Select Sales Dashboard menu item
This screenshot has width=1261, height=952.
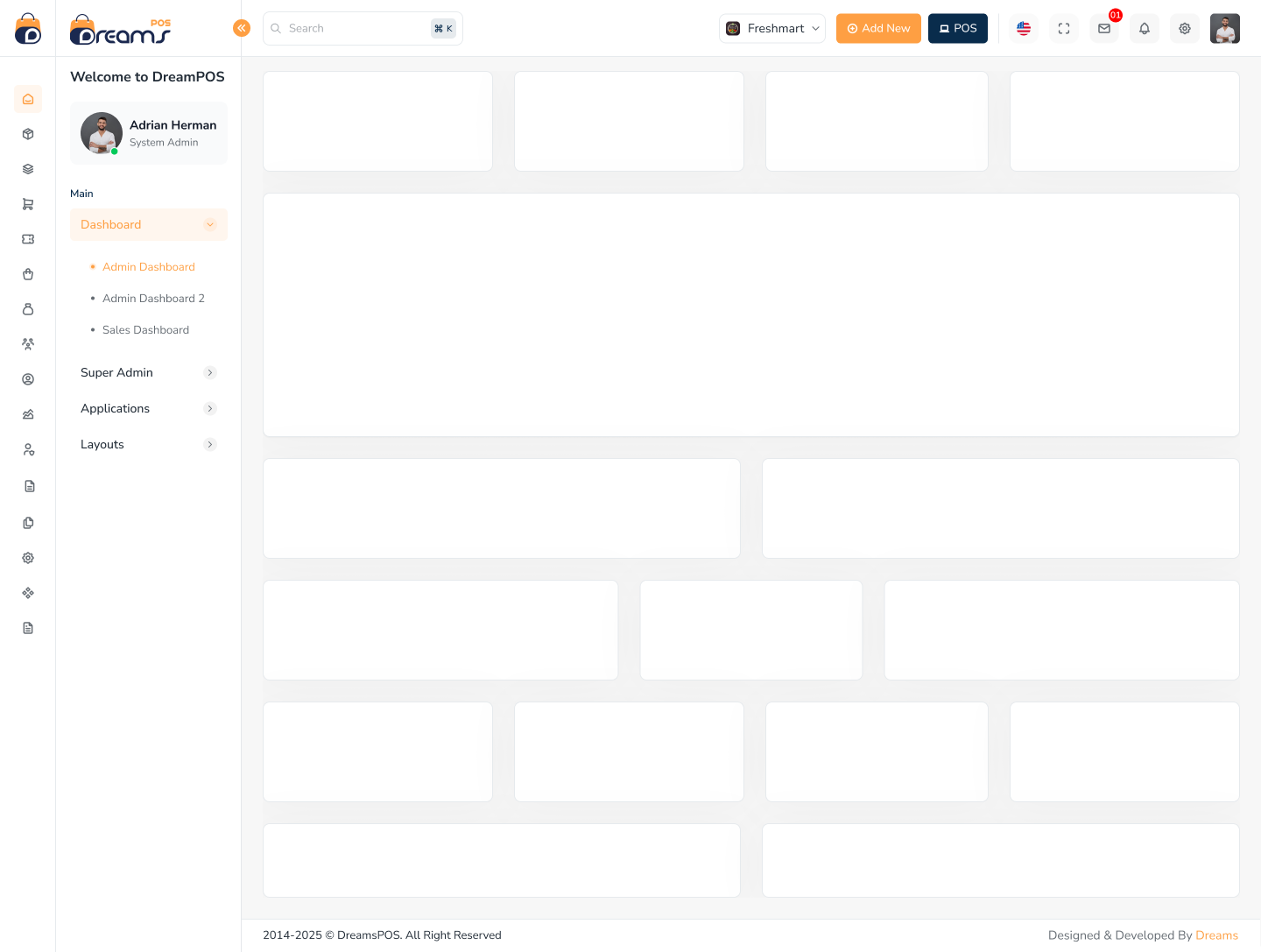(145, 330)
